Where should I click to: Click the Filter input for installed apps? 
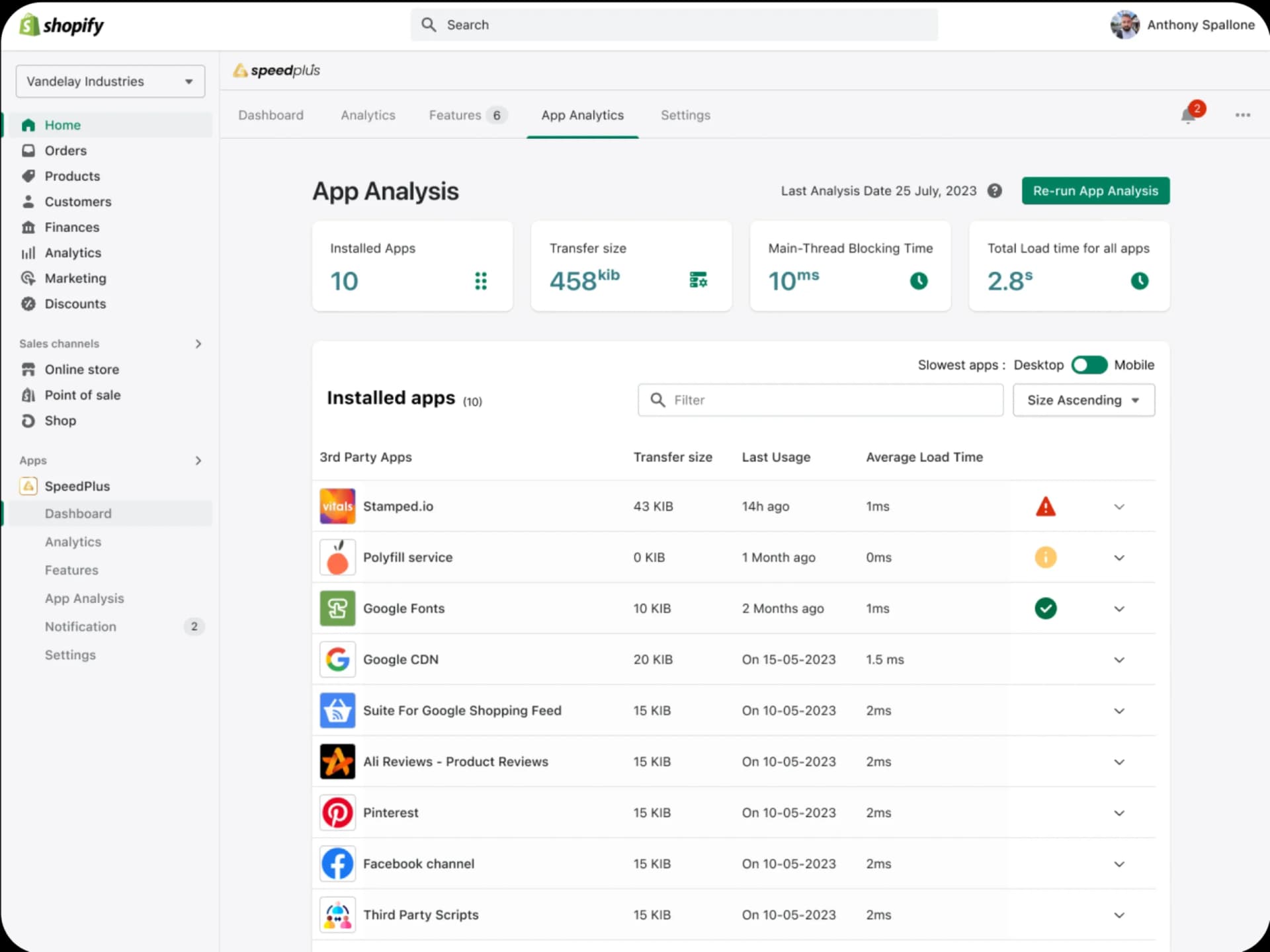(820, 400)
